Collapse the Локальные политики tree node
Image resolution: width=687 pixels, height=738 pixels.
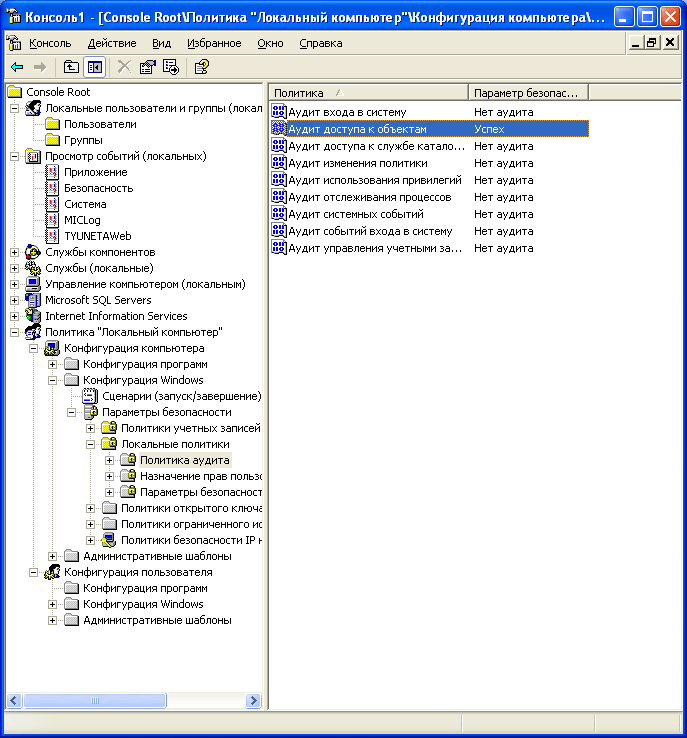pyautogui.click(x=91, y=444)
